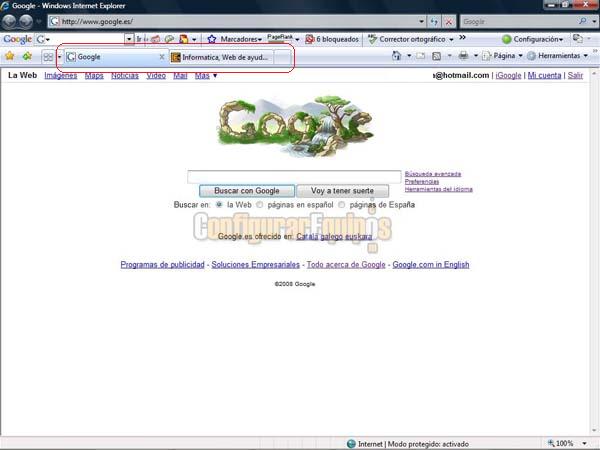Open the Corrector ortográfico dropdown arrow

point(451,39)
